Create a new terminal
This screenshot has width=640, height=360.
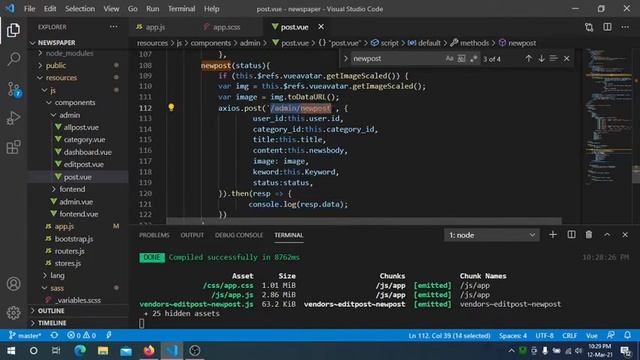point(553,235)
